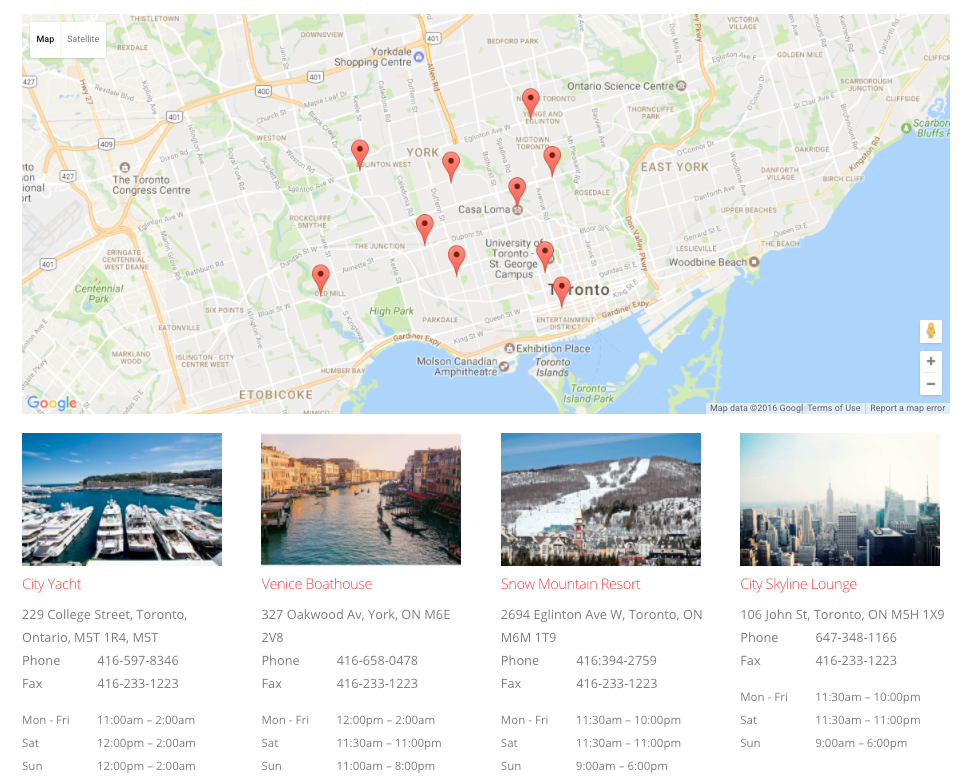The image size is (976, 784).
Task: Click the City Yacht marina photo
Action: coord(122,500)
